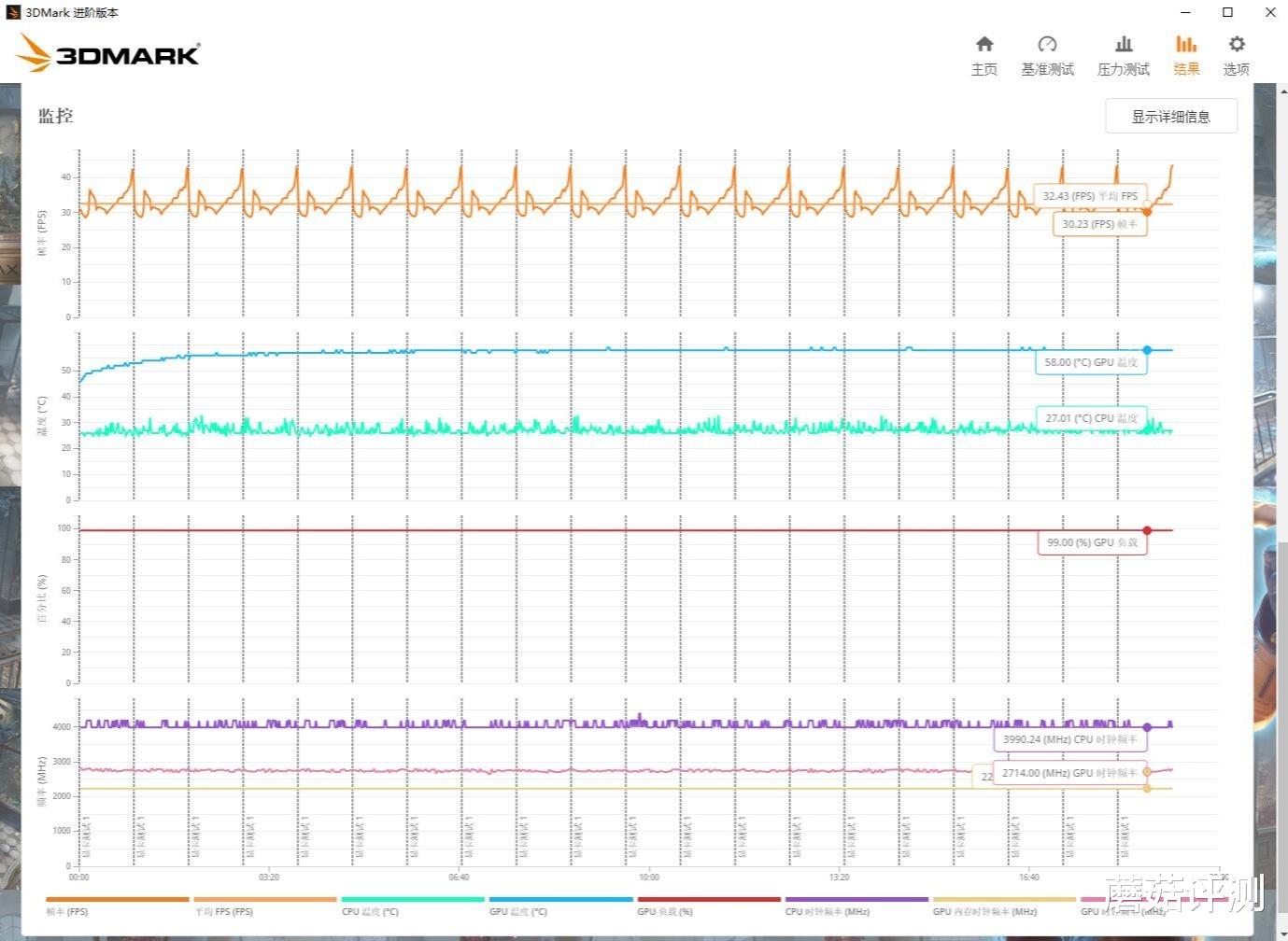Image resolution: width=1288 pixels, height=941 pixels.
Task: Toggle the 平均 FPS (FPS) legend entry
Action: point(224,912)
